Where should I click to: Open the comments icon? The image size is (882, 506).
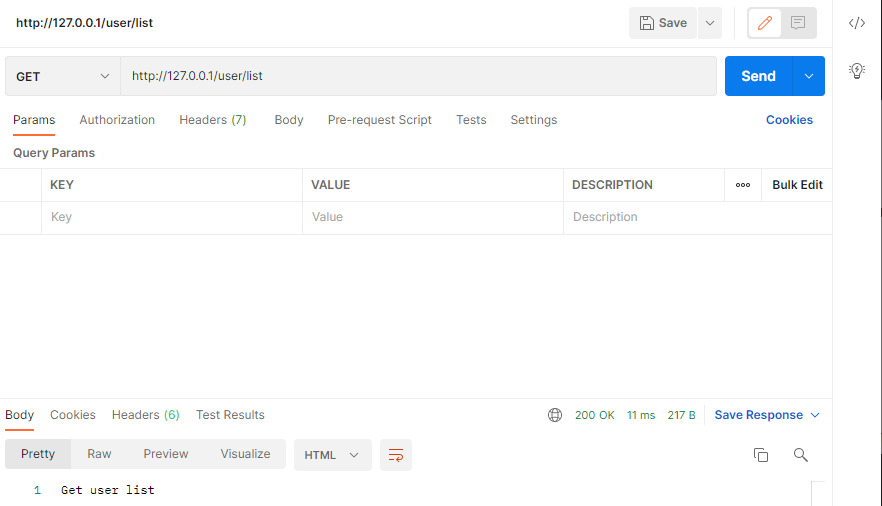click(x=798, y=23)
